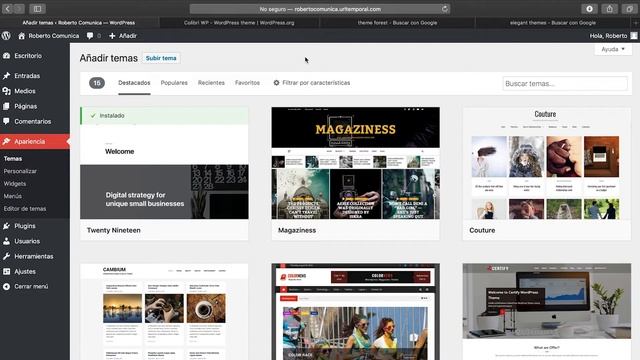Show Safari tab overview icon
640x360 pixels.
tap(629, 9)
